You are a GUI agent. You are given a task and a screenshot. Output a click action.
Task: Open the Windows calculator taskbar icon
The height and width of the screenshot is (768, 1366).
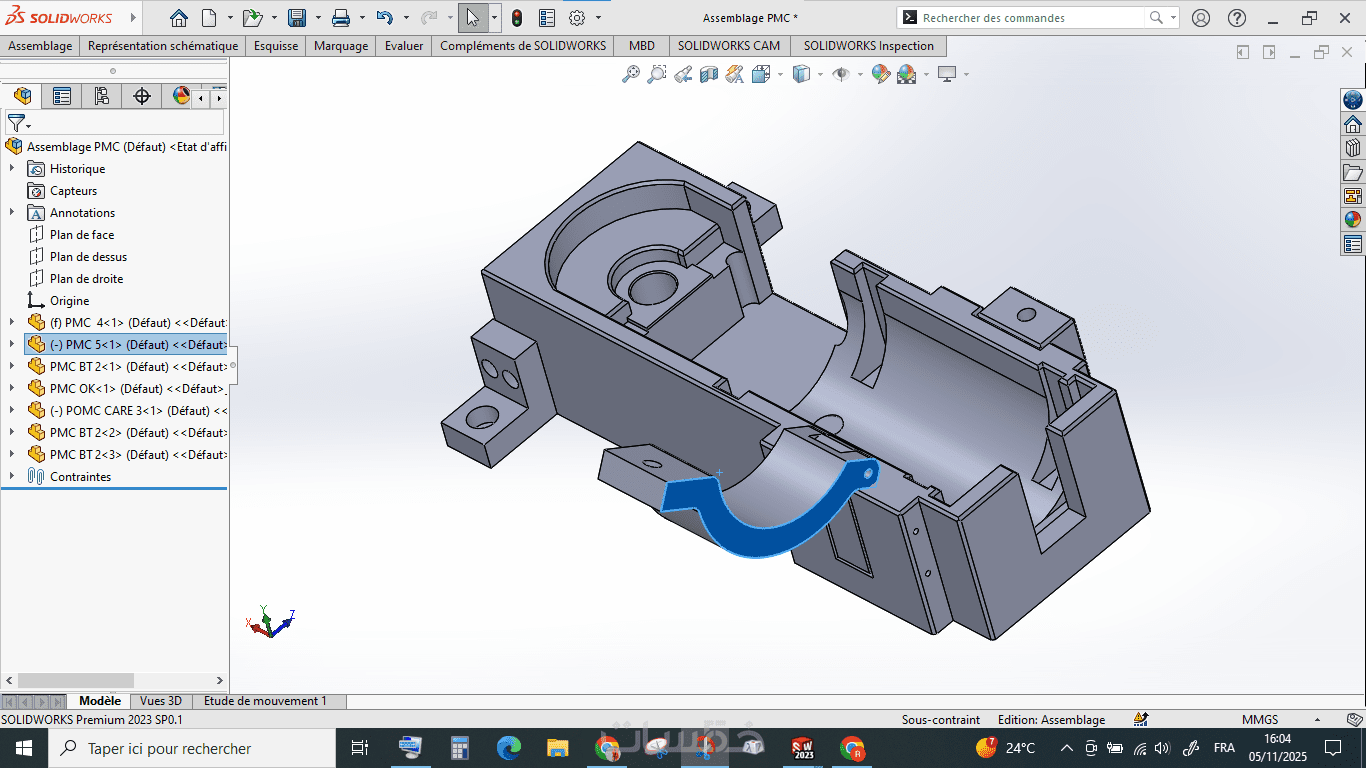pos(460,748)
